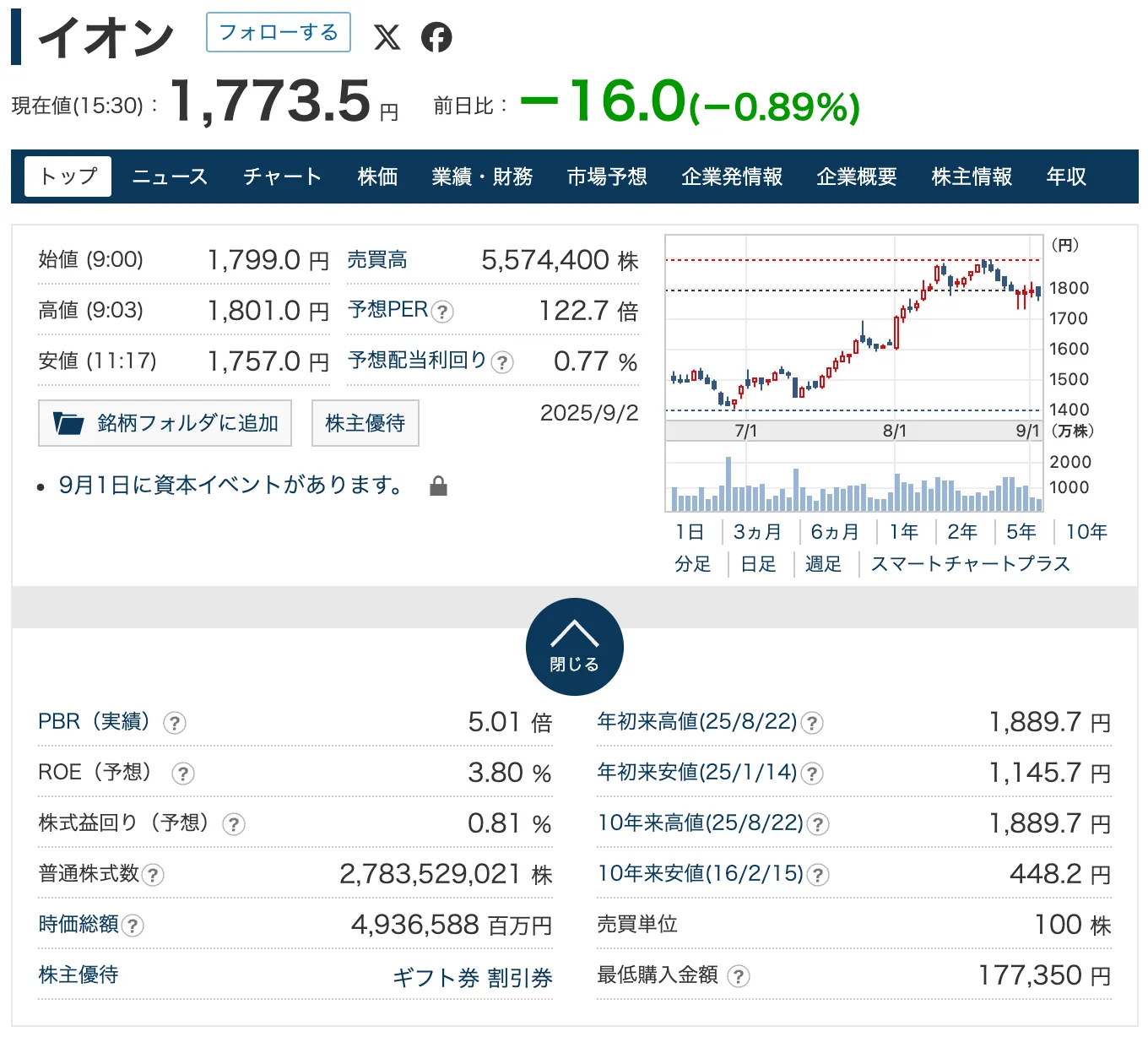Switch chart to 分足

[x=693, y=564]
